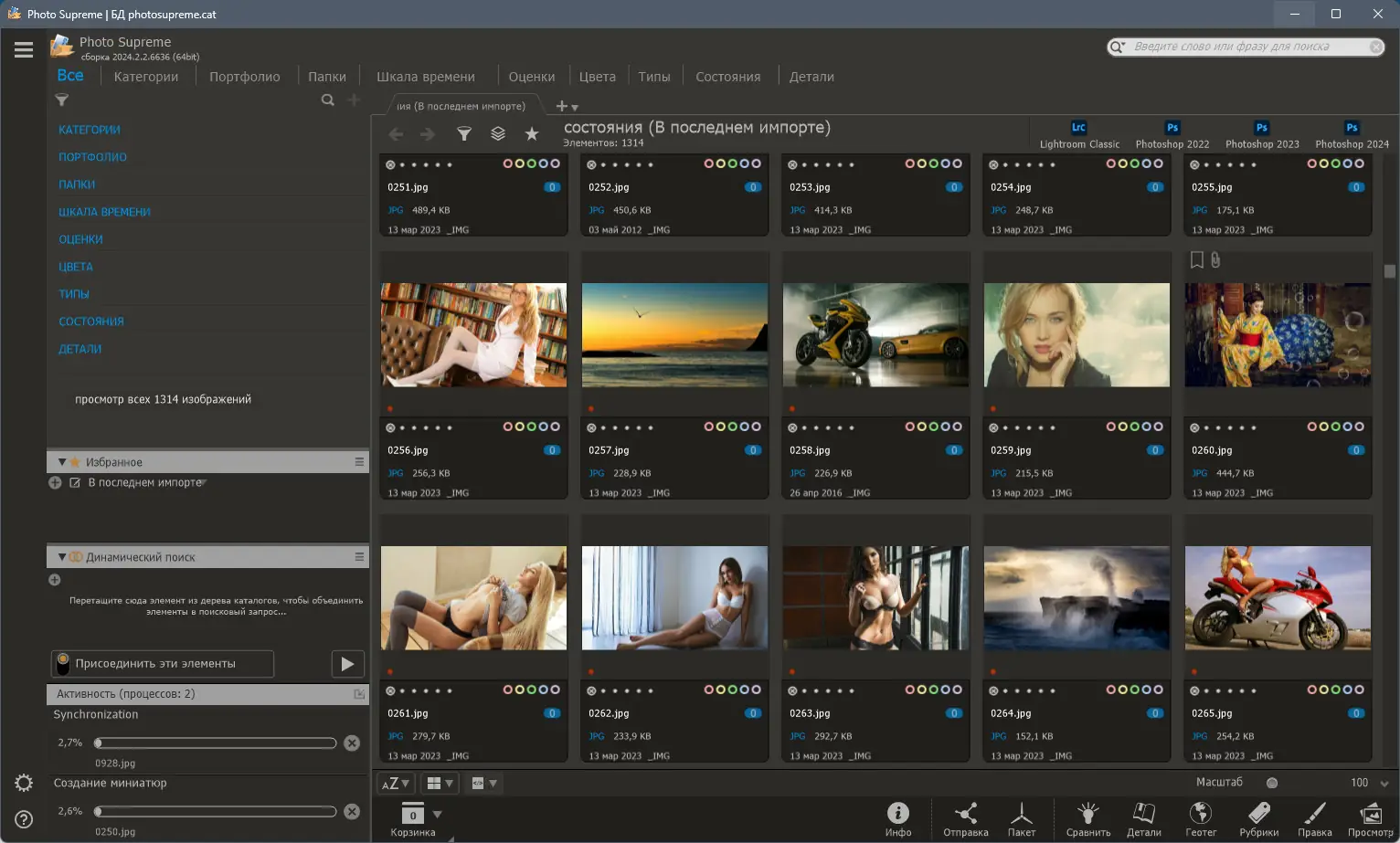Clear the rating of 0256.jpg
Screen dimensions: 1400x843
click(x=390, y=428)
